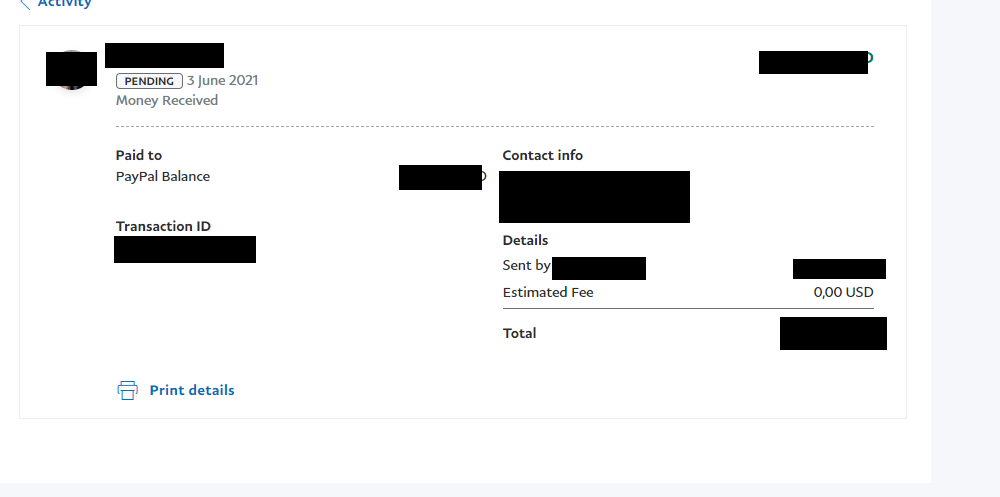Click the Paid to heading
Screen dimensions: 1000x497
pos(138,155)
